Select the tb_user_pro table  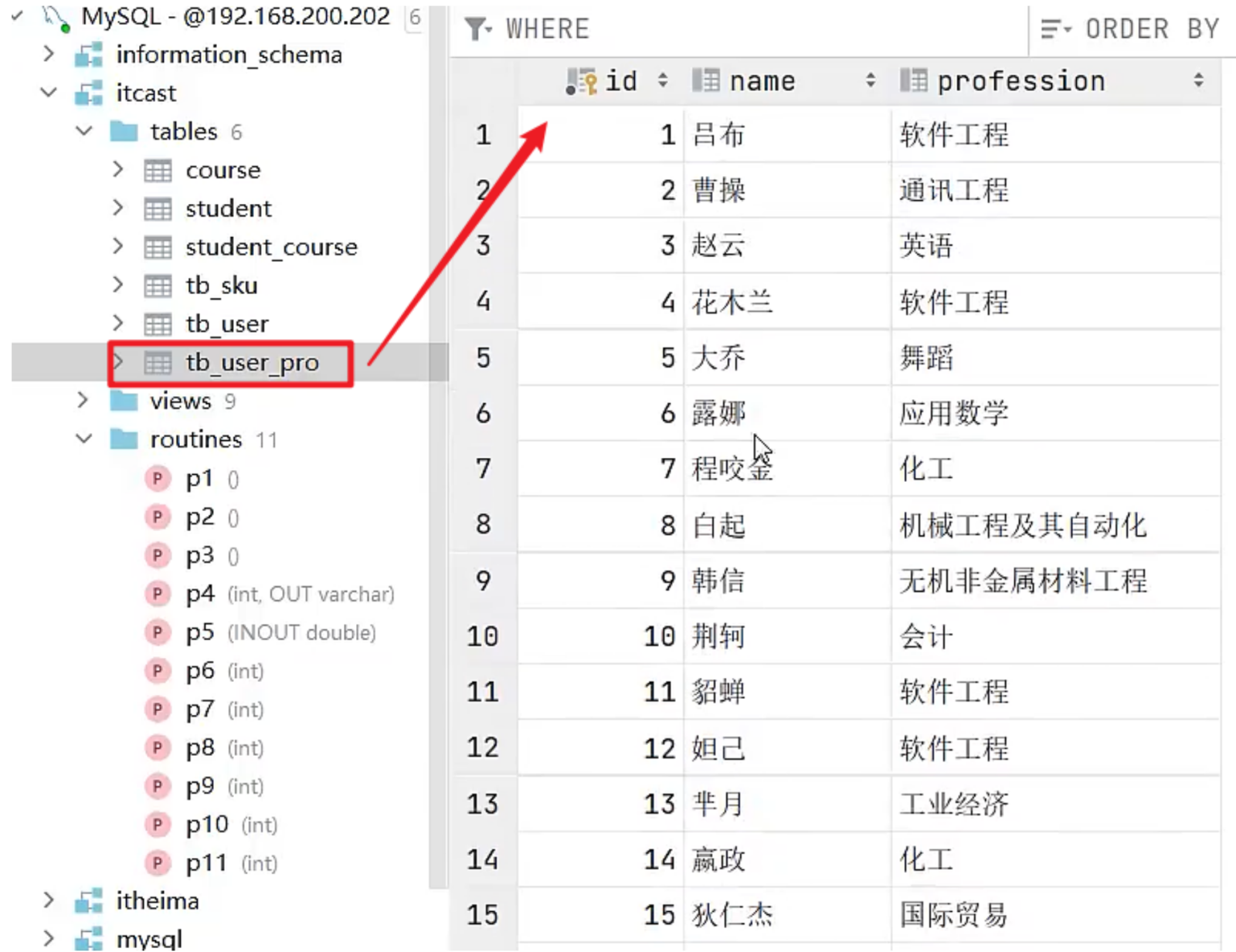(x=252, y=362)
